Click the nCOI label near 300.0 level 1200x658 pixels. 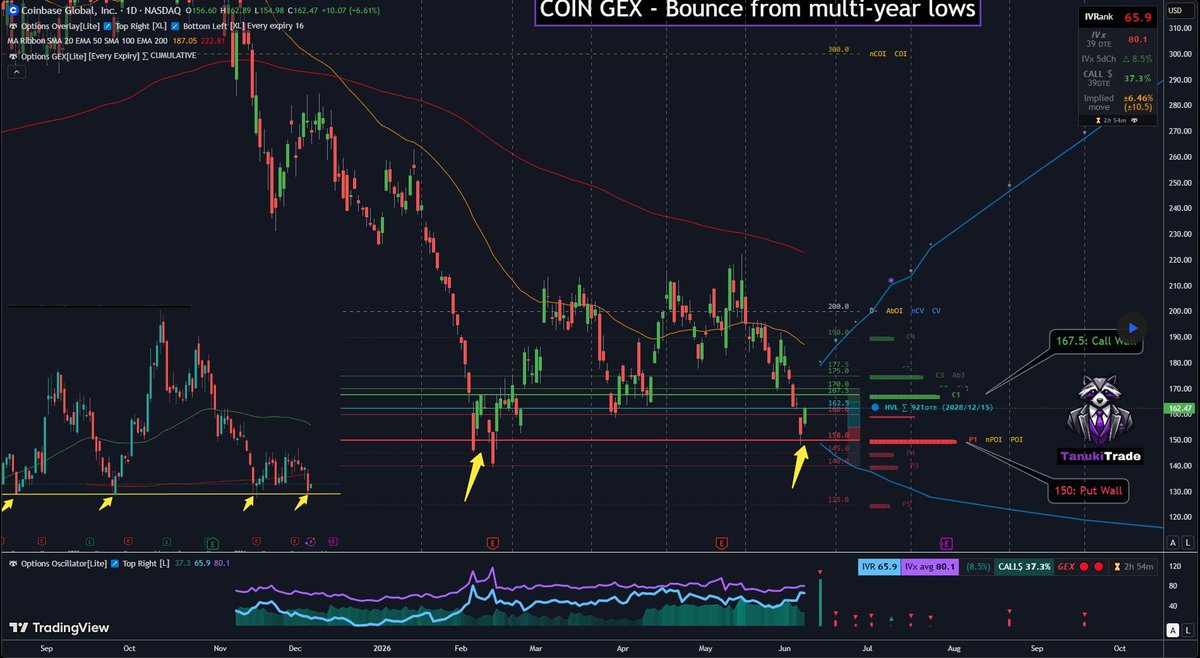tap(878, 52)
